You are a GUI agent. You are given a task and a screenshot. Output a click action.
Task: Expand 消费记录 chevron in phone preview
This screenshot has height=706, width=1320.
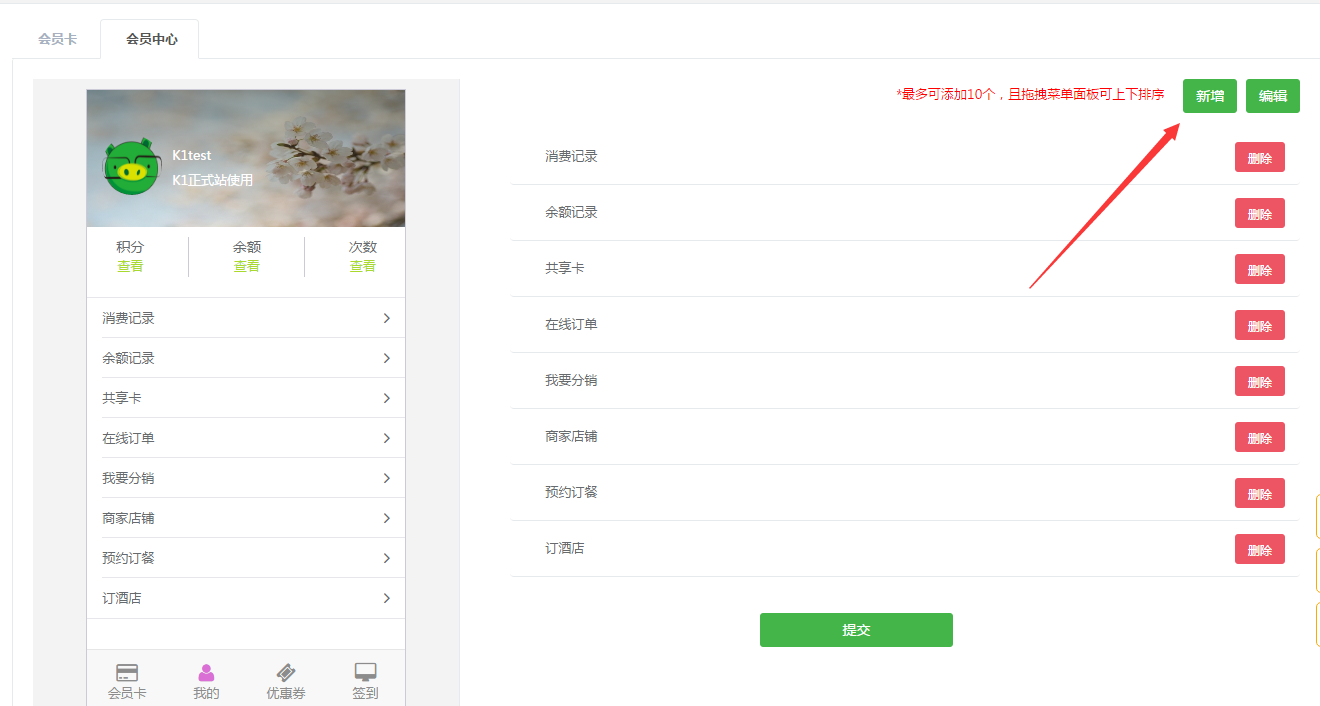point(387,318)
